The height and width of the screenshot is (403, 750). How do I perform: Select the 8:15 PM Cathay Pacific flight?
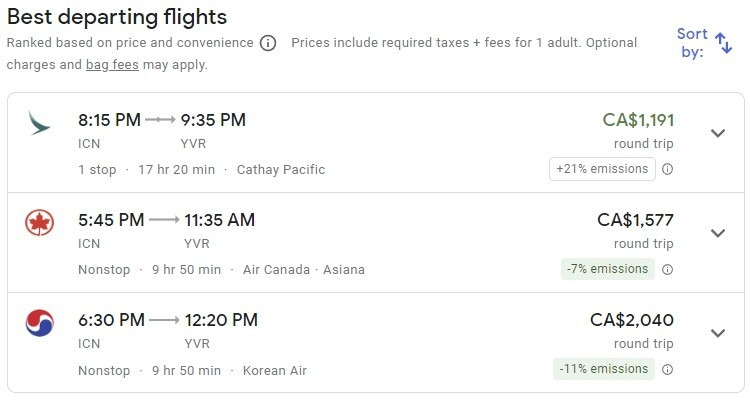click(x=376, y=143)
